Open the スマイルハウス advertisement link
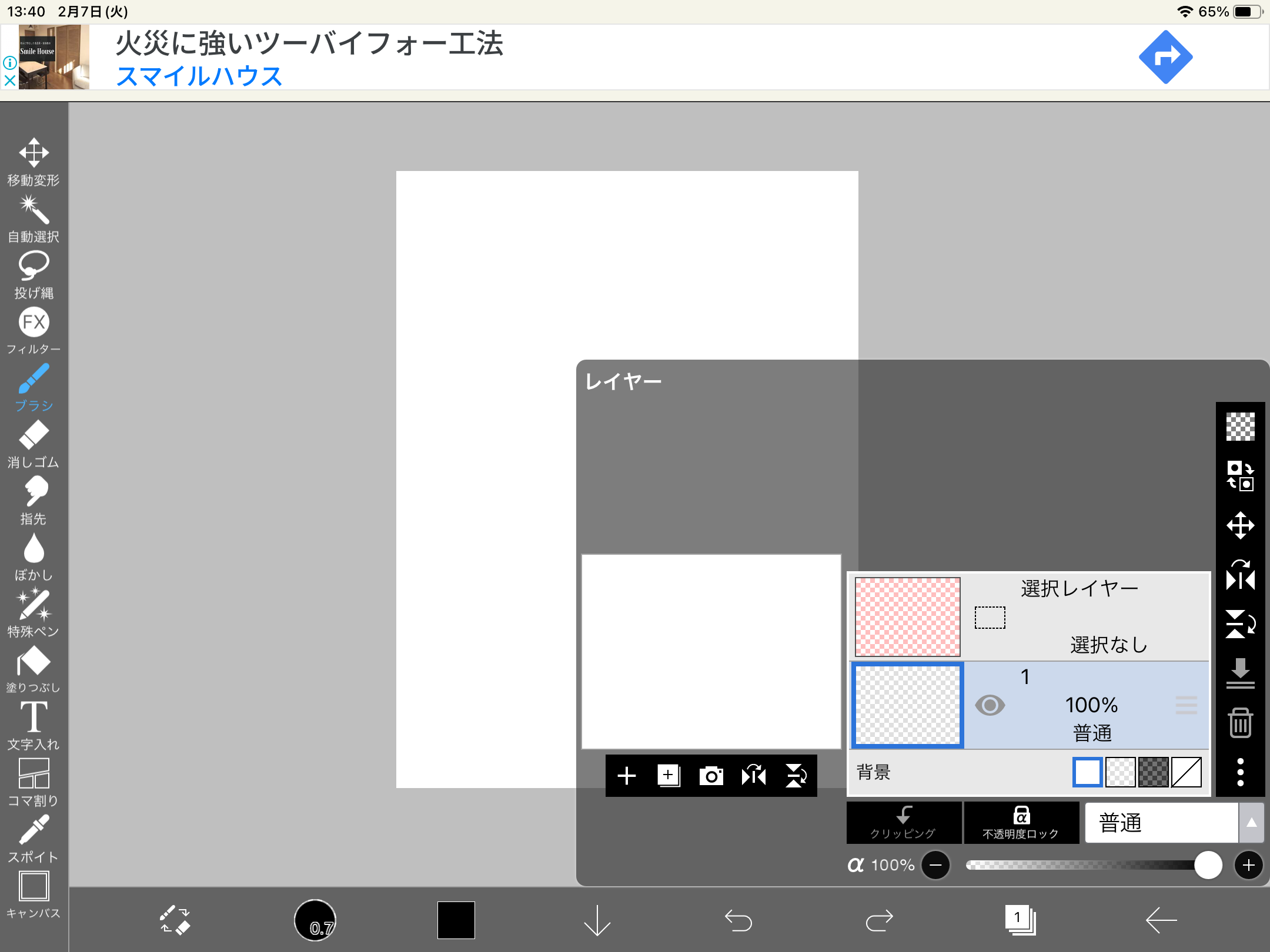Viewport: 1270px width, 952px height. click(199, 76)
